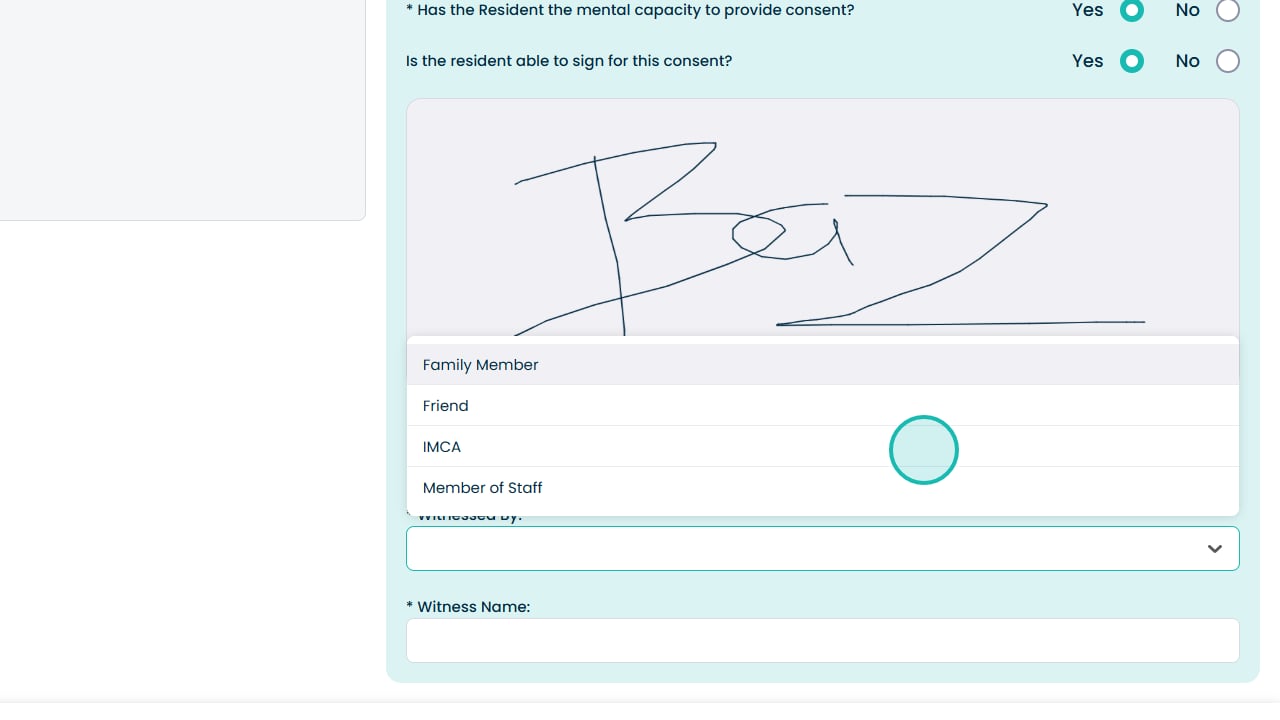Select Yes for Resident mental capacity

[x=1131, y=10]
